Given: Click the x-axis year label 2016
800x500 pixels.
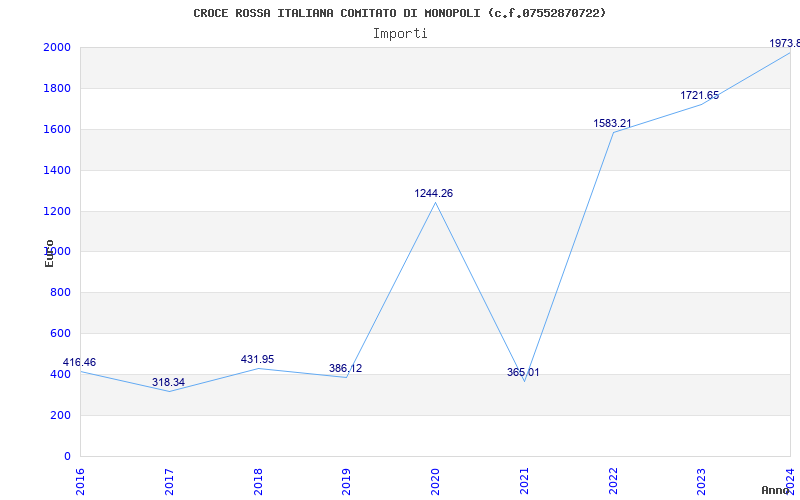Looking at the screenshot, I should (x=81, y=481).
